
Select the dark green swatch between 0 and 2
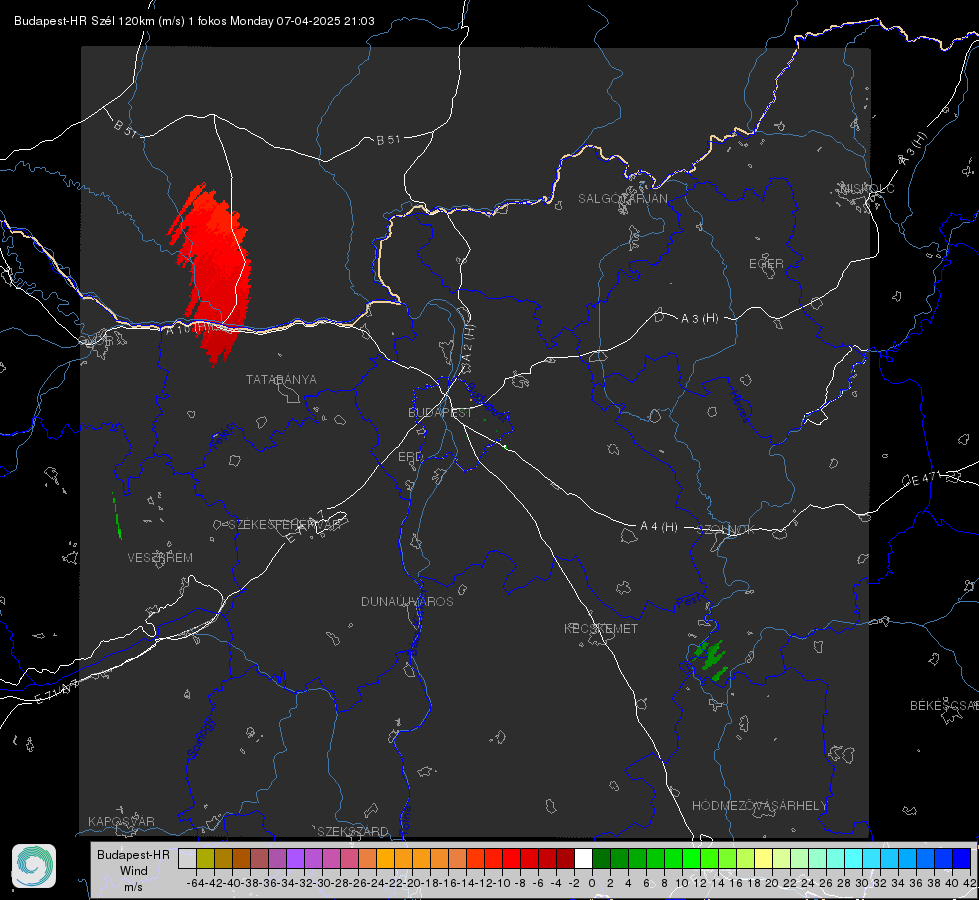601,858
